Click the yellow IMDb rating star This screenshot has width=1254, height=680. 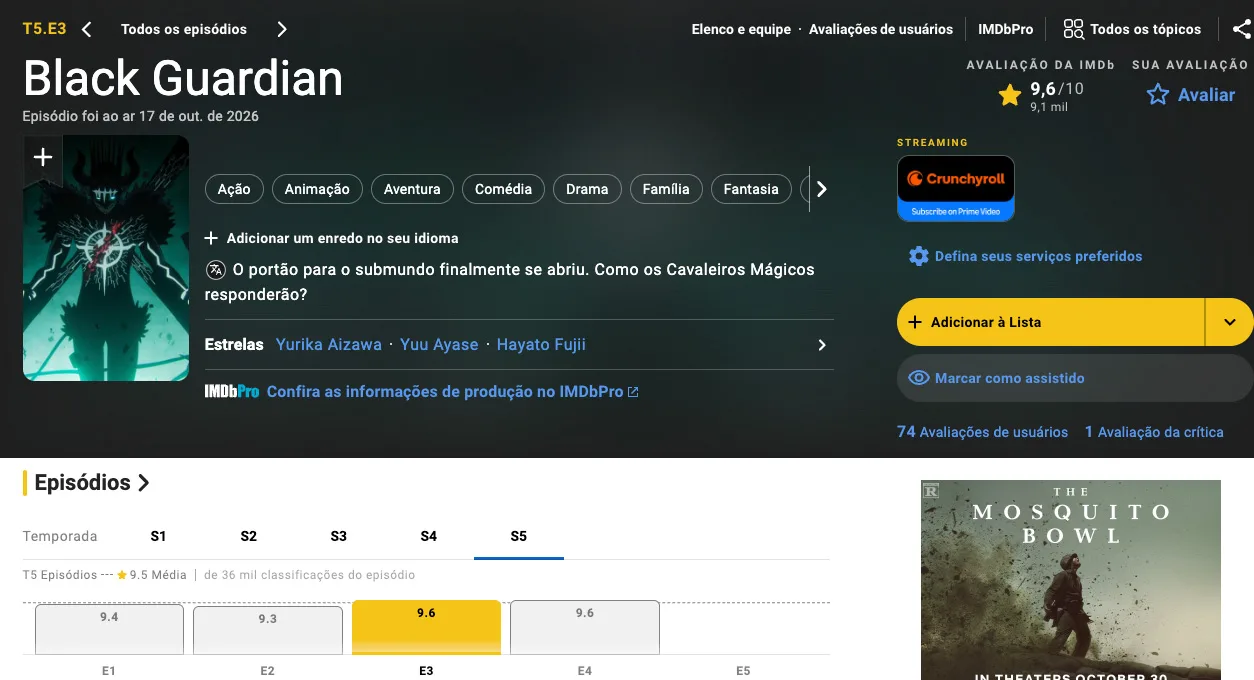(1010, 95)
